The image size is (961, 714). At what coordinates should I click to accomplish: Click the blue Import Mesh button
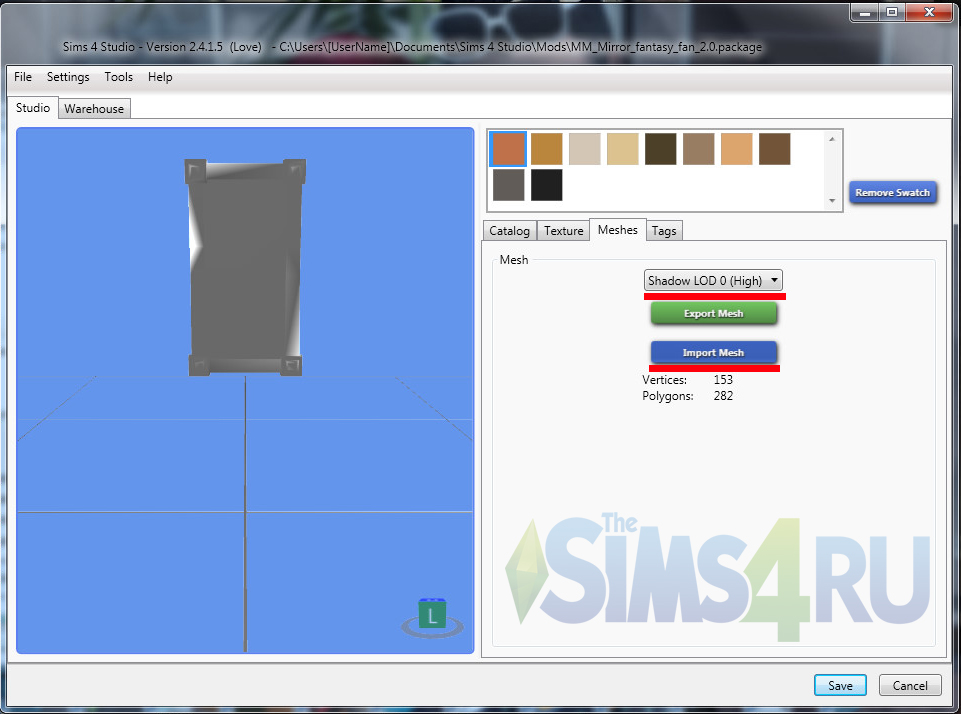coord(713,353)
